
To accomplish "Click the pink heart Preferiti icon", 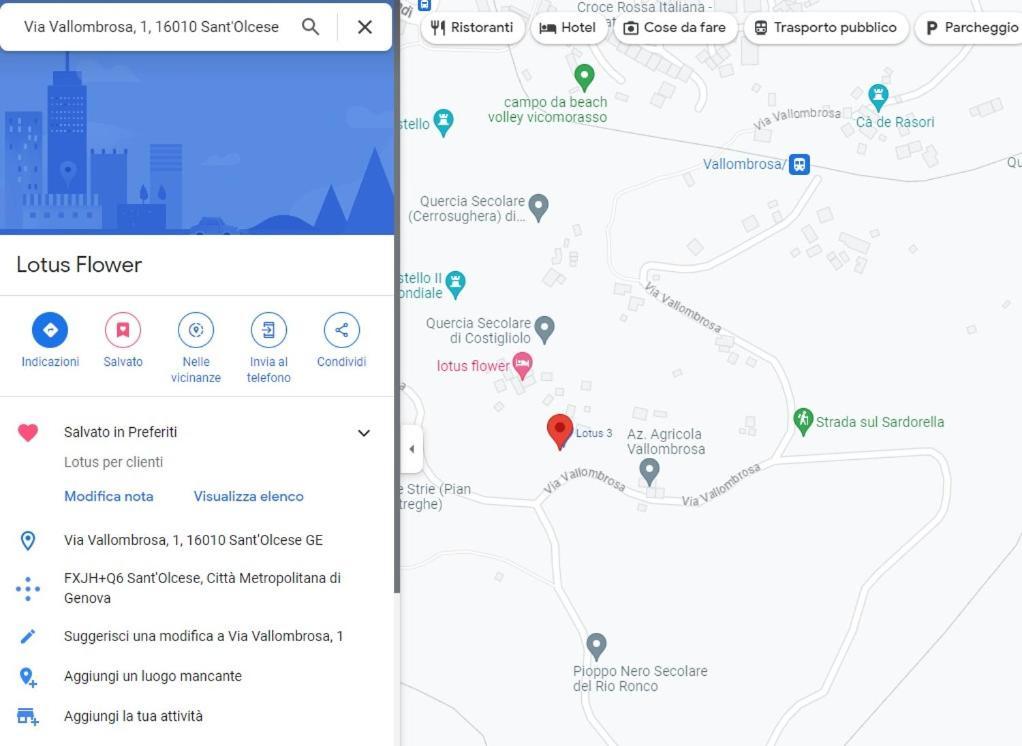I will coord(27,433).
